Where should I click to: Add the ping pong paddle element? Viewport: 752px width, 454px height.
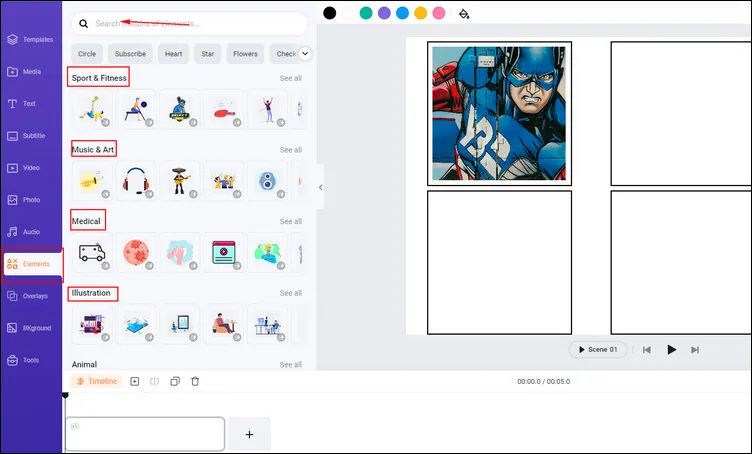coord(223,109)
